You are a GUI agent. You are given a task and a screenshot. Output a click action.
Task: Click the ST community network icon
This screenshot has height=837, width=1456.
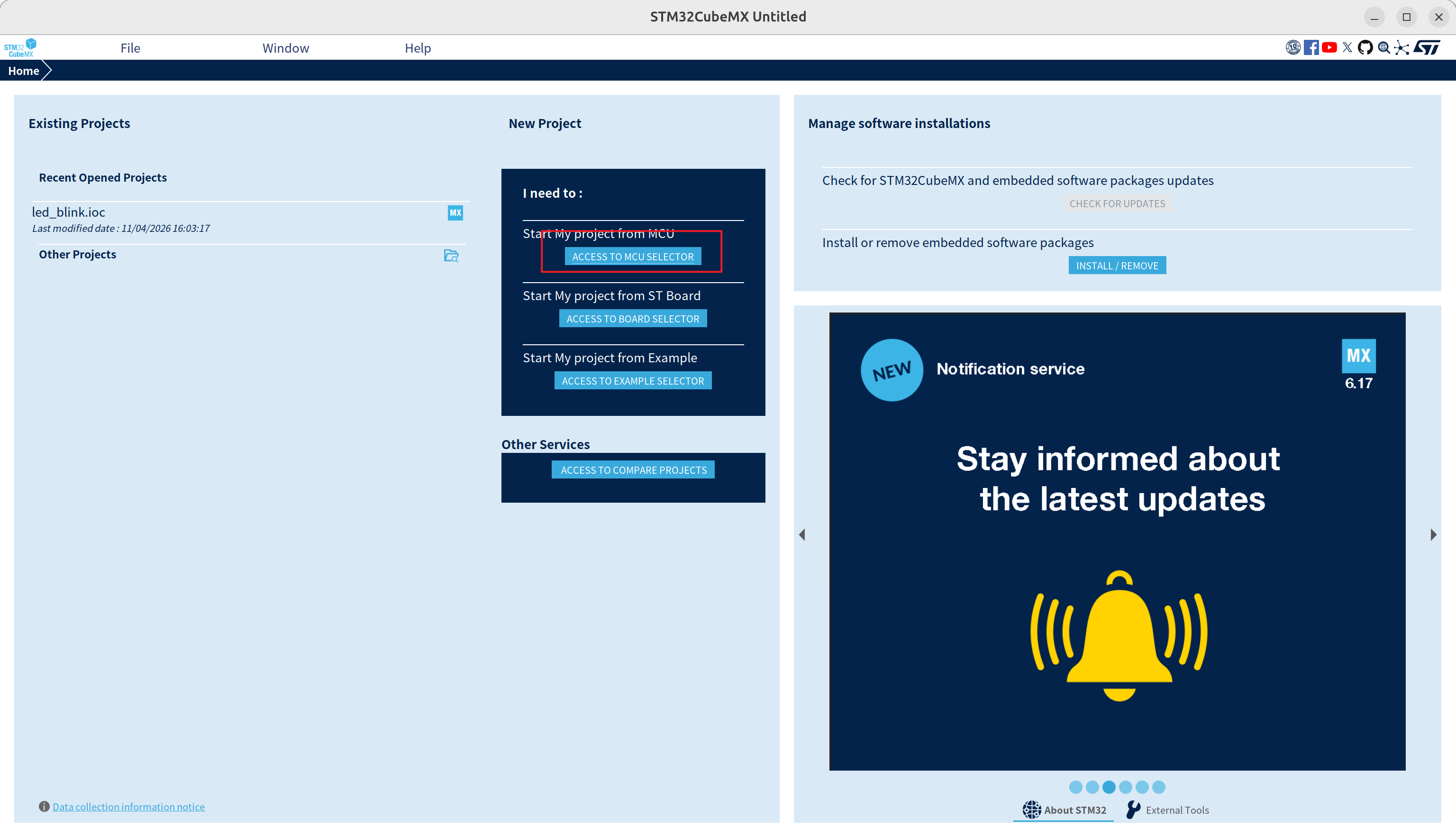(x=1402, y=48)
